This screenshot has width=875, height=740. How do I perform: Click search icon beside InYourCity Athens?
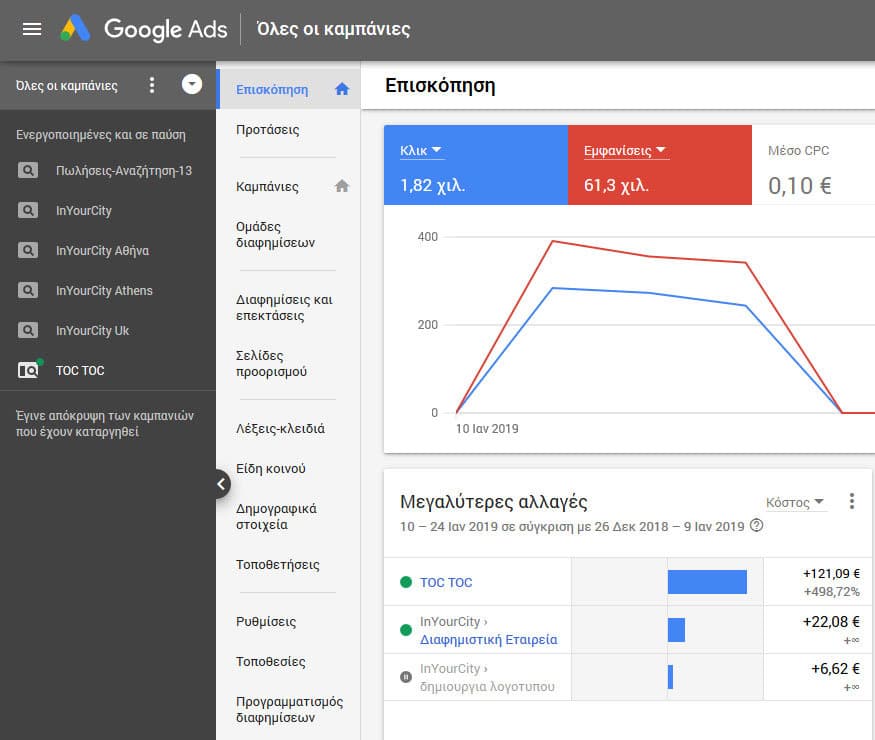click(x=28, y=290)
